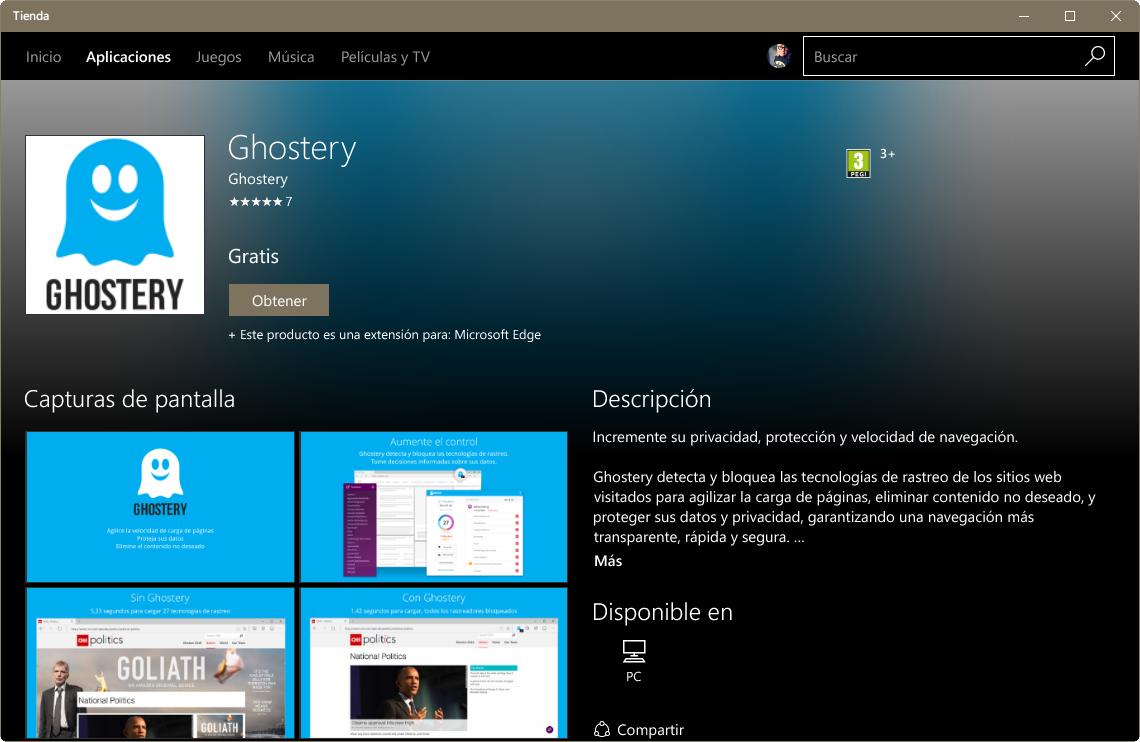Select the Inicio menu item
The height and width of the screenshot is (742, 1140).
tap(43, 57)
